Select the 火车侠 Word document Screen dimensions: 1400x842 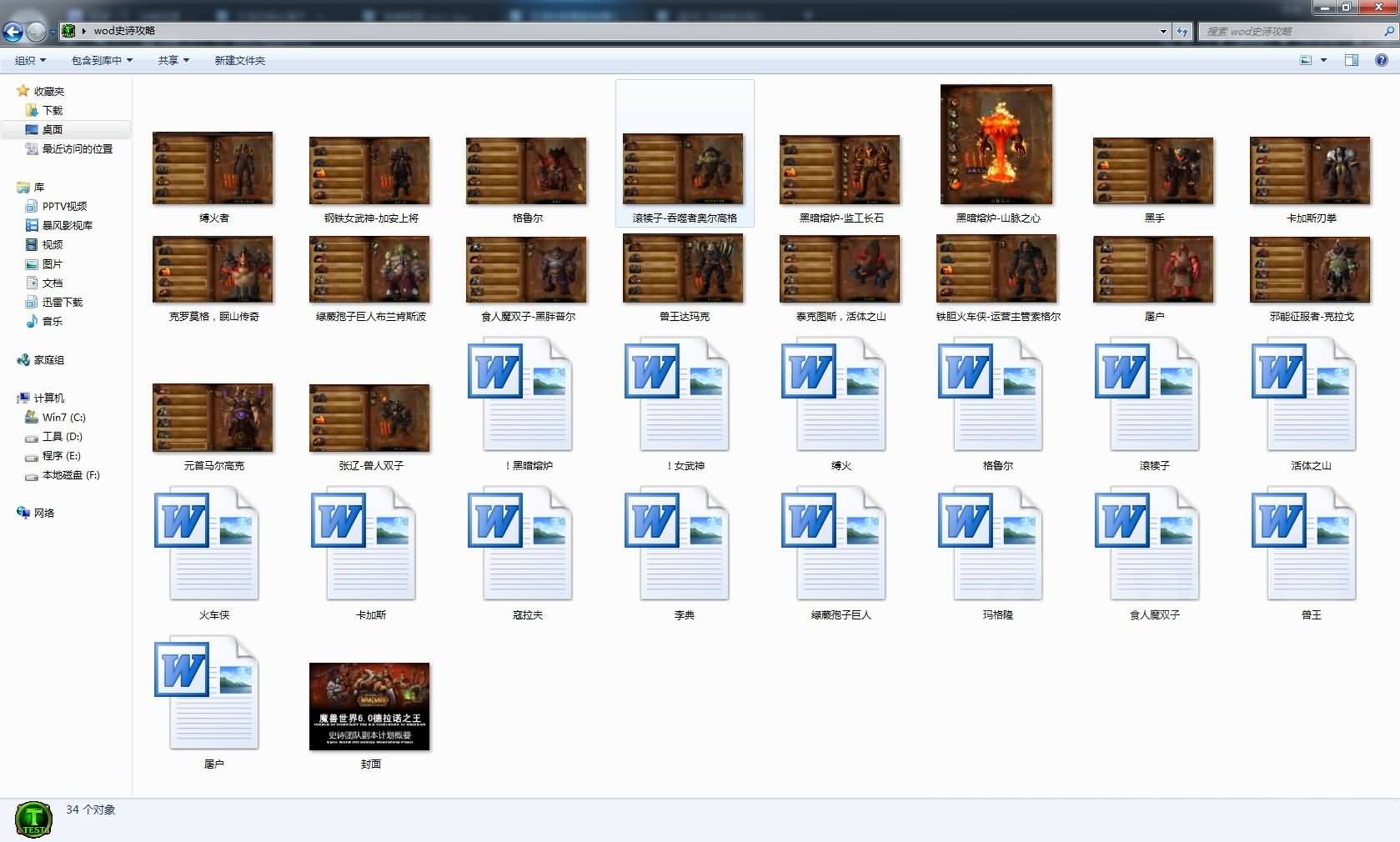(208, 544)
